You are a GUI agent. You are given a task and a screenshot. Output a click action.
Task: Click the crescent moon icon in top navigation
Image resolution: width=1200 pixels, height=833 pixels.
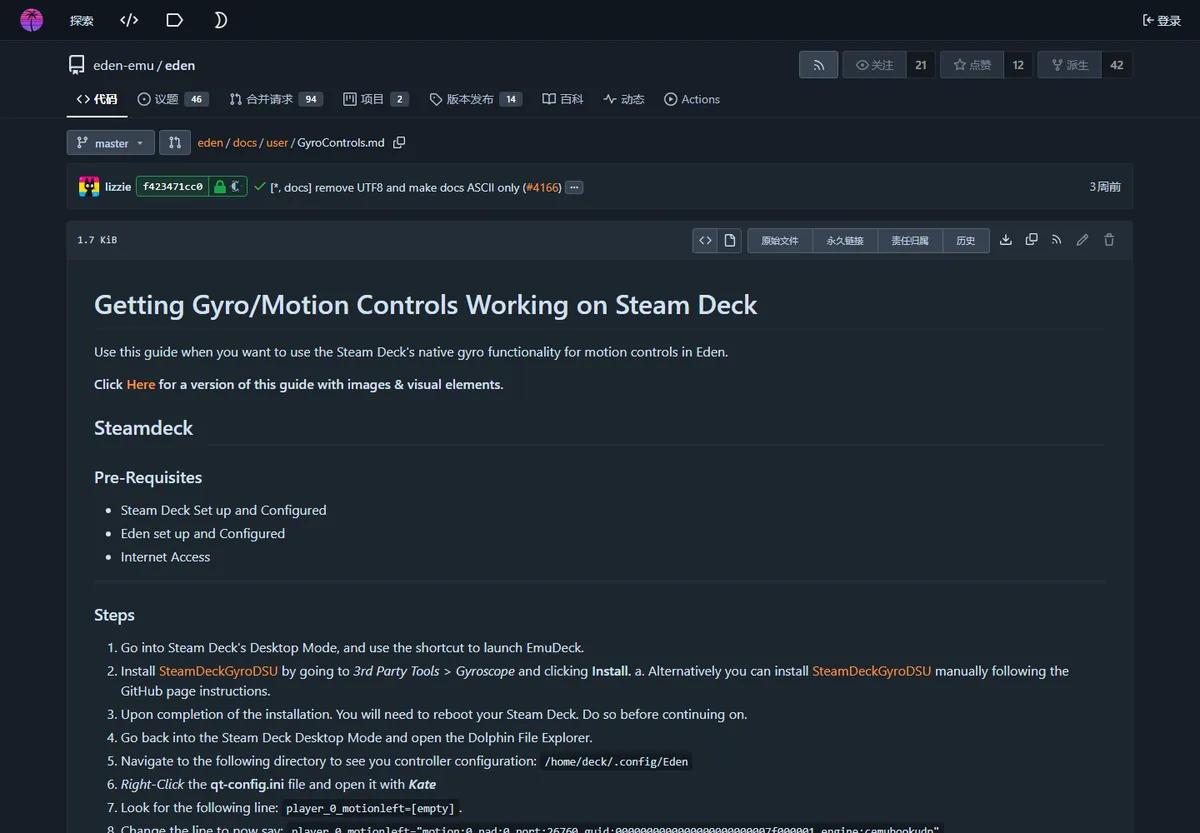(220, 20)
